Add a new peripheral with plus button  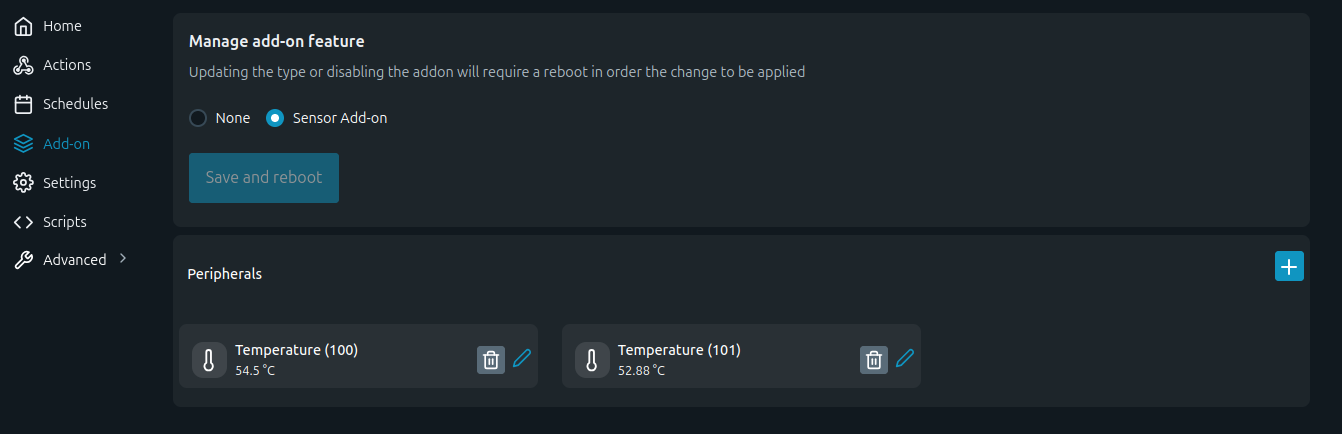pyautogui.click(x=1289, y=267)
